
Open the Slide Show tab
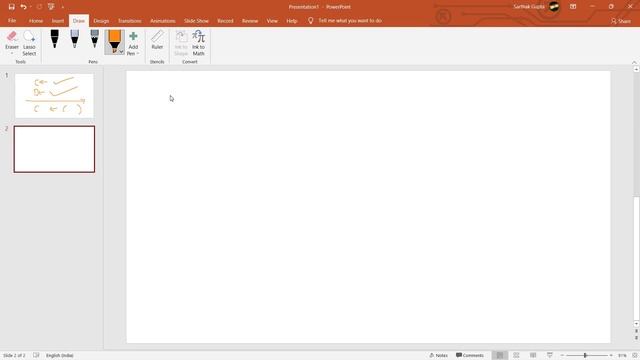point(196,21)
